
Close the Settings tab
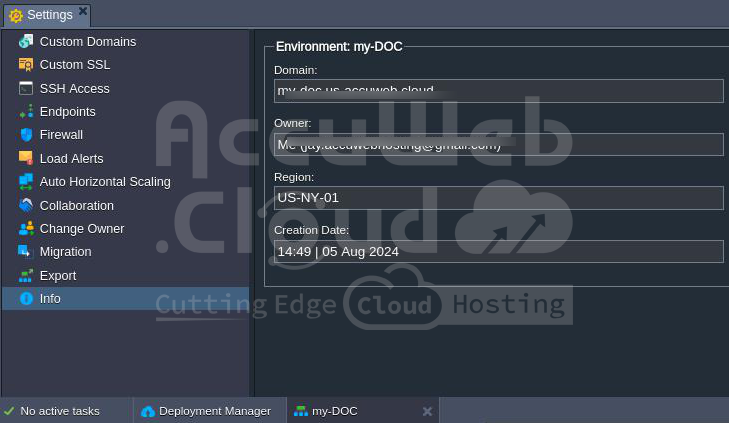(83, 11)
